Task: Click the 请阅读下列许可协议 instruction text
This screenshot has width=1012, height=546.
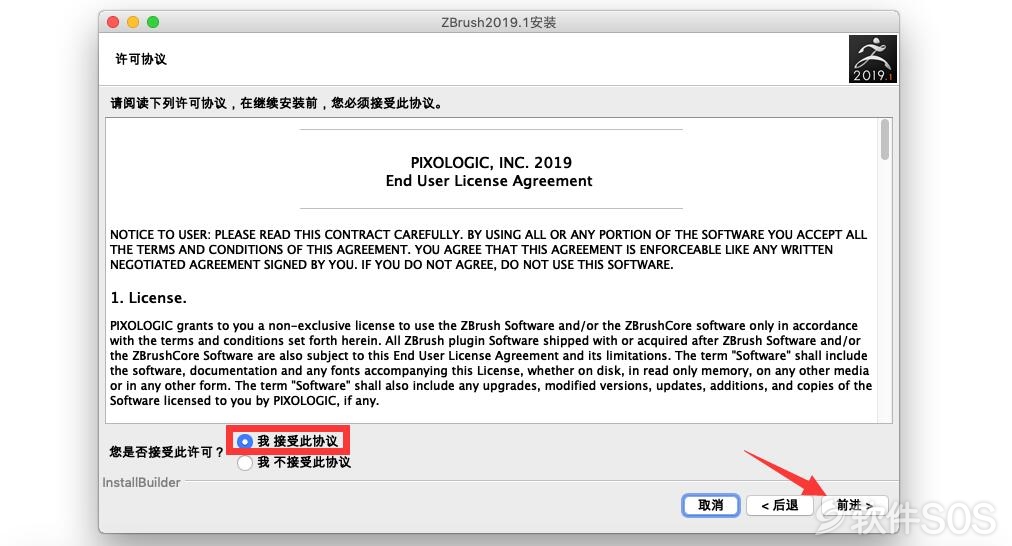Action: 277,103
